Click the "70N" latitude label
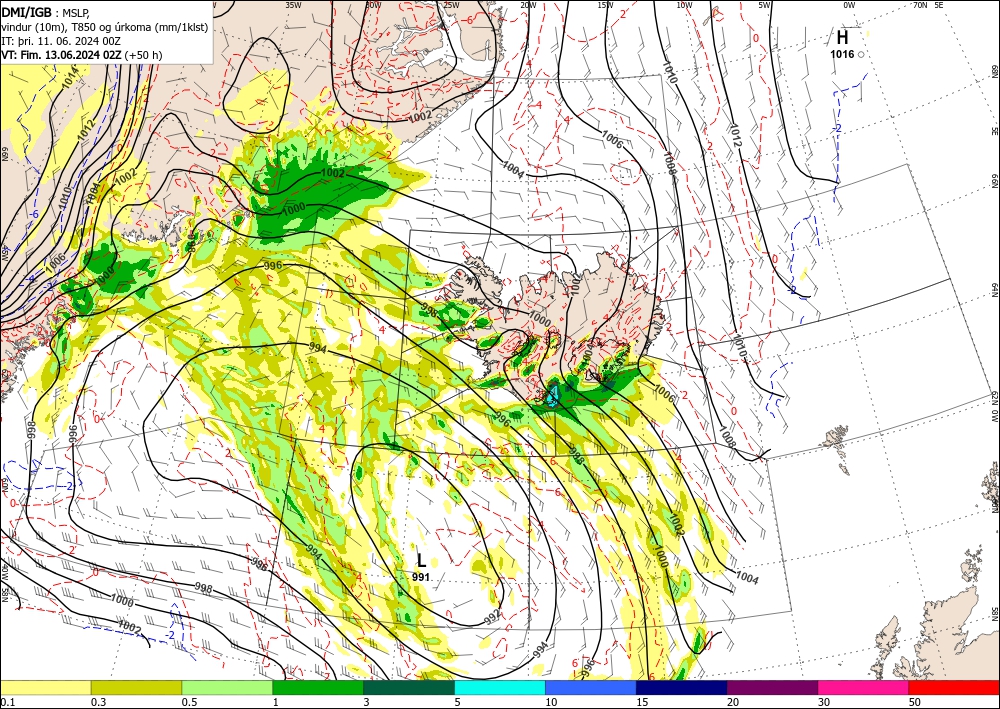Image resolution: width=1000 pixels, height=709 pixels. point(920,5)
